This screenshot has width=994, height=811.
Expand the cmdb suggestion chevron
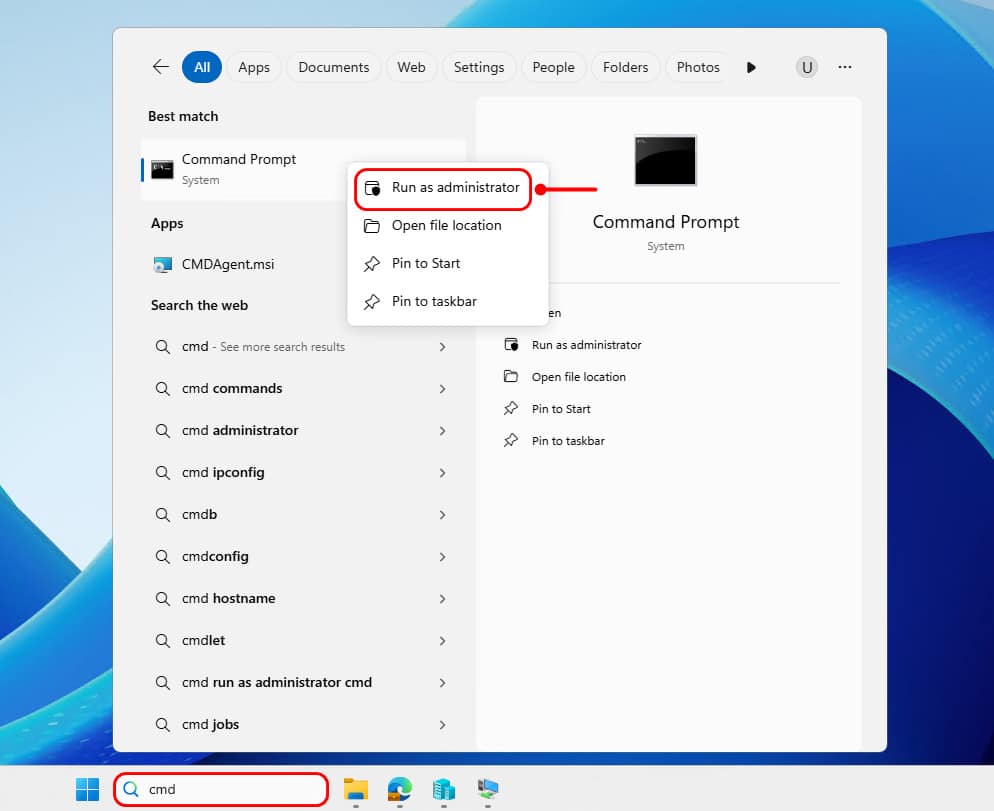(x=442, y=515)
